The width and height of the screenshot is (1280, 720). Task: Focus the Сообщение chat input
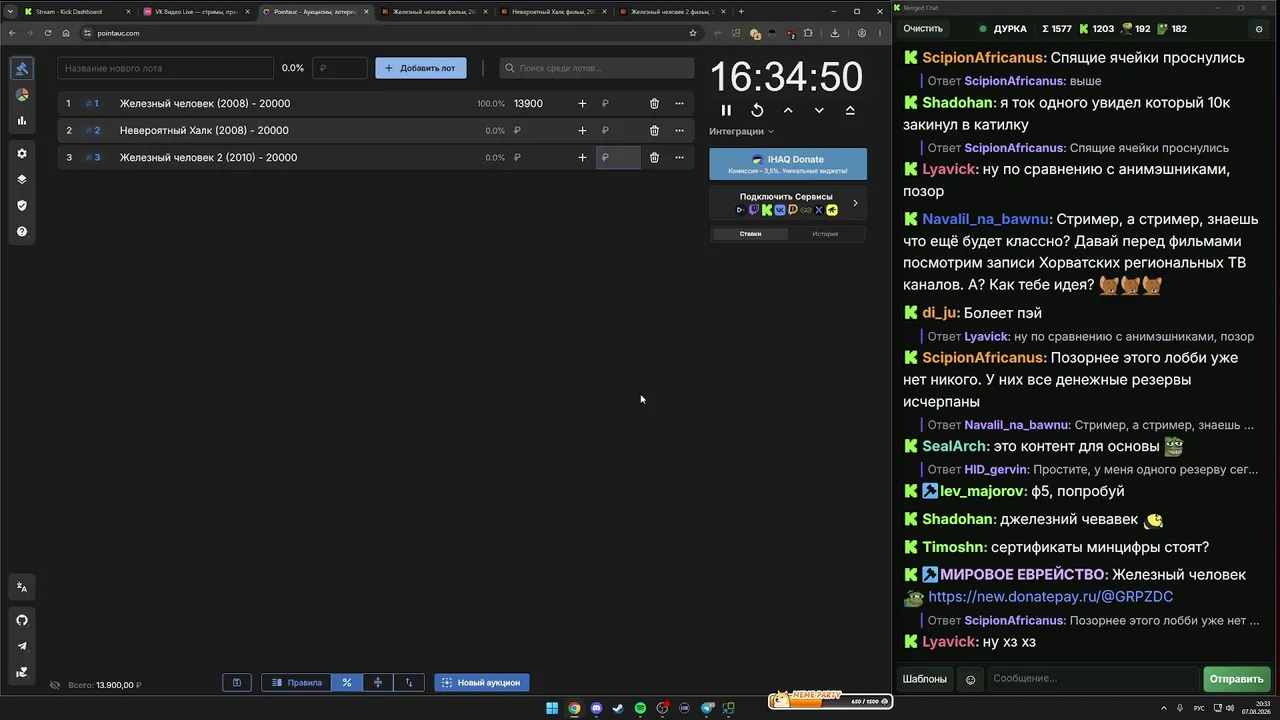(1092, 679)
